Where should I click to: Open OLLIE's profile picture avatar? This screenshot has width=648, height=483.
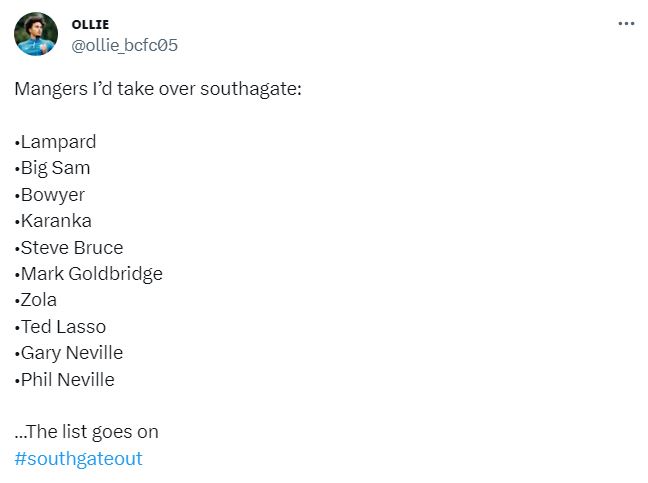36,34
